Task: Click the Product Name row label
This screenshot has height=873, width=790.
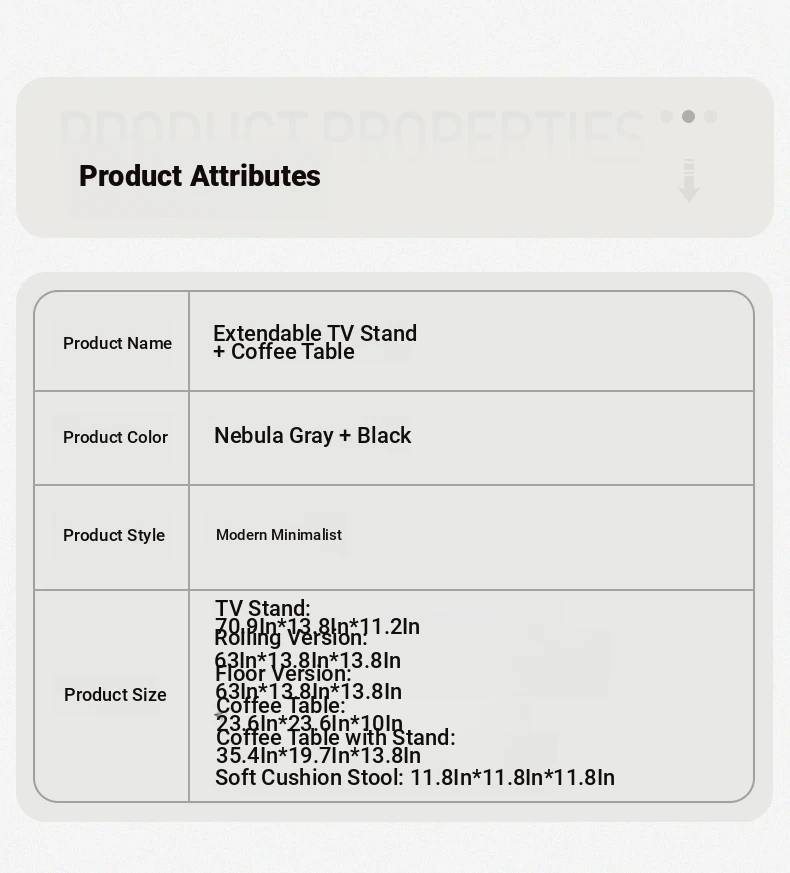Action: [117, 343]
